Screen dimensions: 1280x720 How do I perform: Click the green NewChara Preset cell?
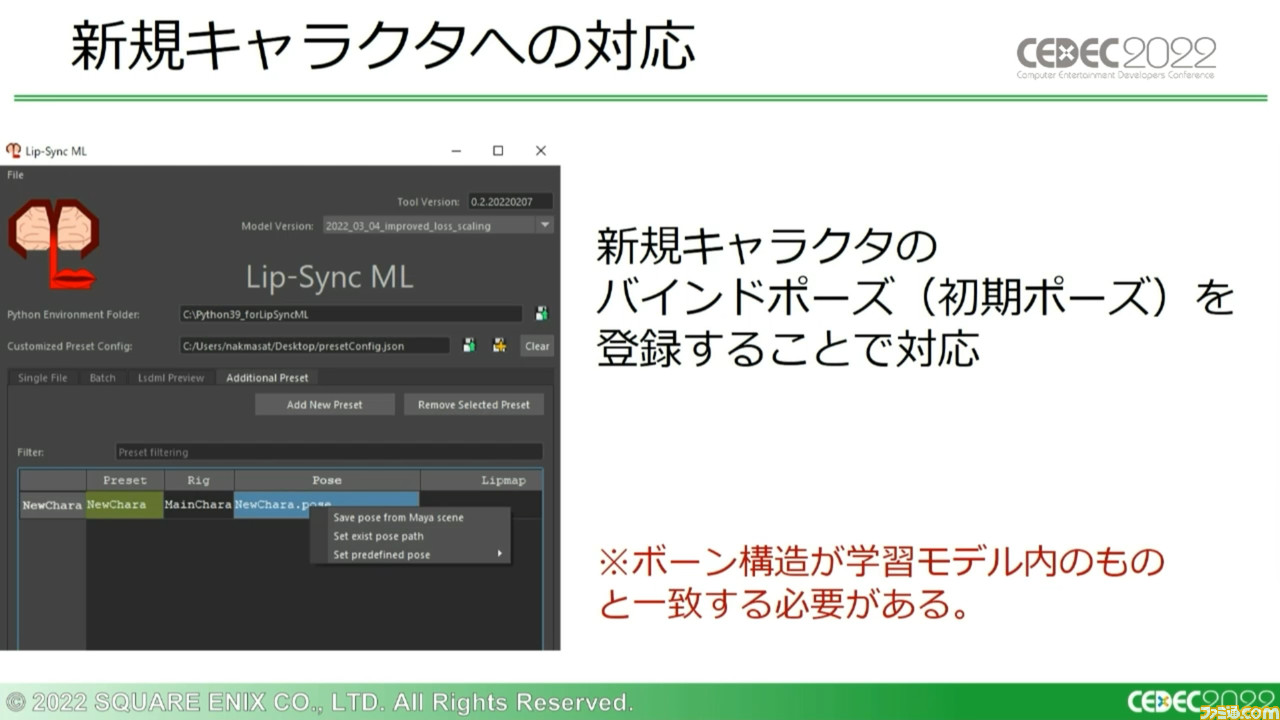point(125,505)
